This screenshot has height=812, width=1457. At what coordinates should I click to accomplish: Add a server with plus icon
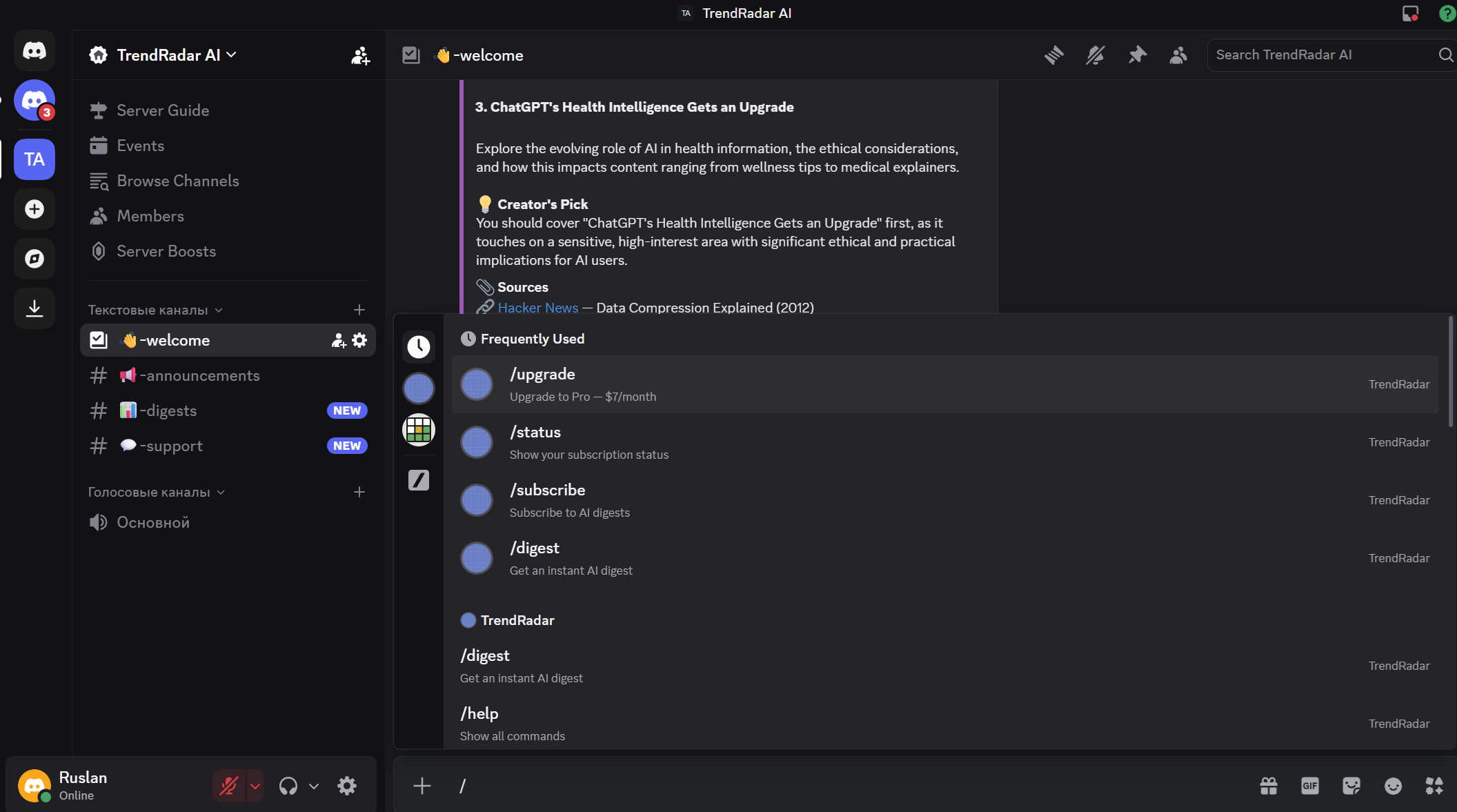coord(34,209)
